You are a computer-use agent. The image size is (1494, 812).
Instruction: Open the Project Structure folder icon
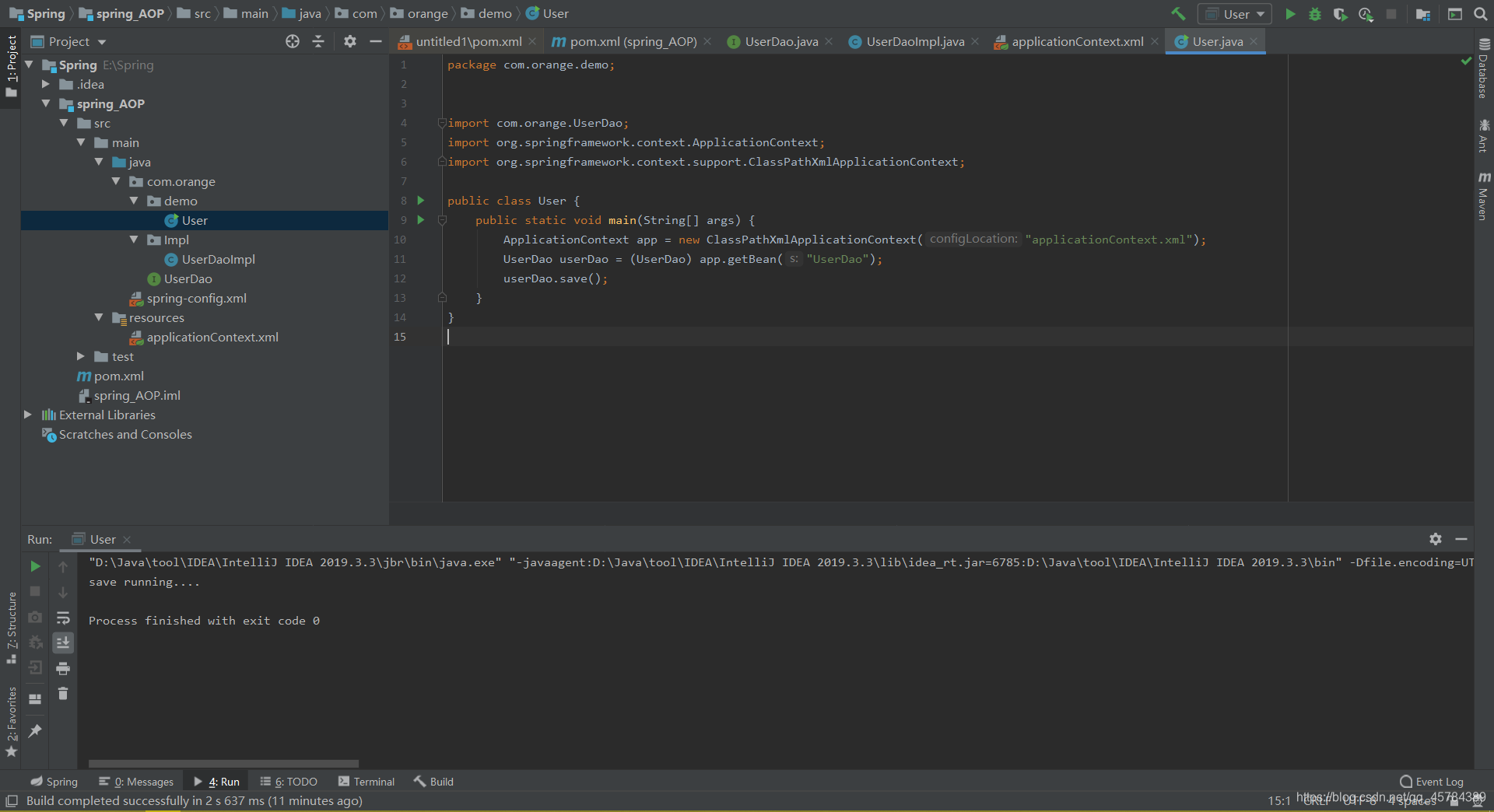[x=1423, y=14]
